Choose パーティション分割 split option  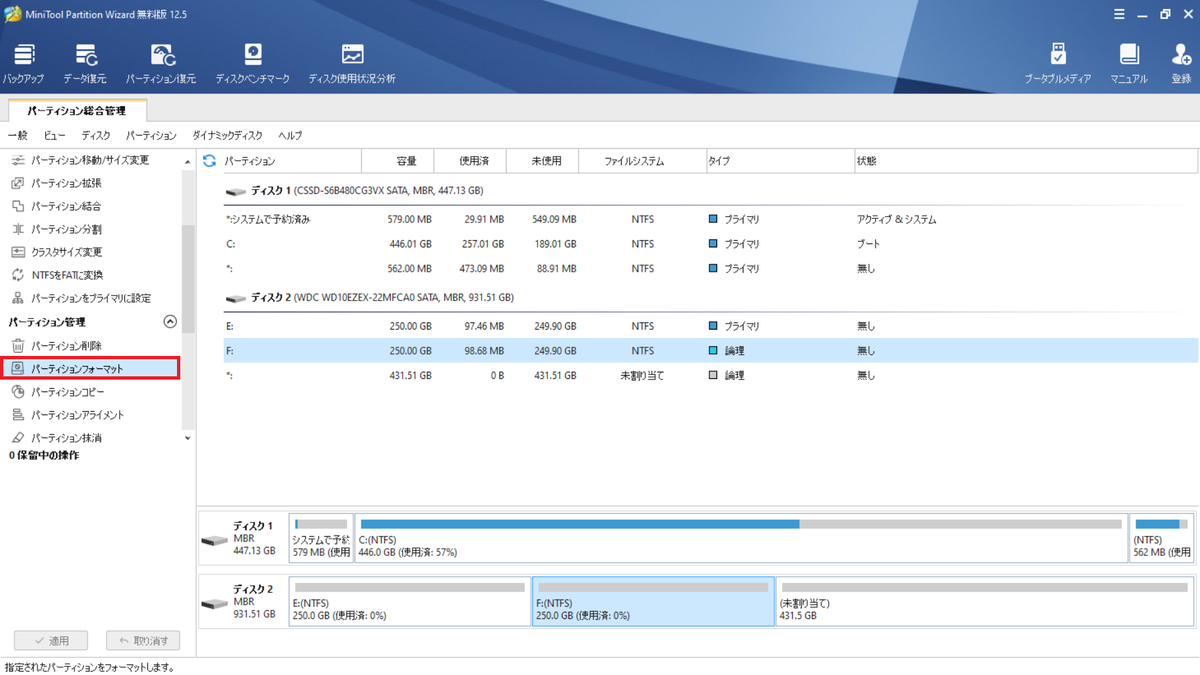coord(57,229)
